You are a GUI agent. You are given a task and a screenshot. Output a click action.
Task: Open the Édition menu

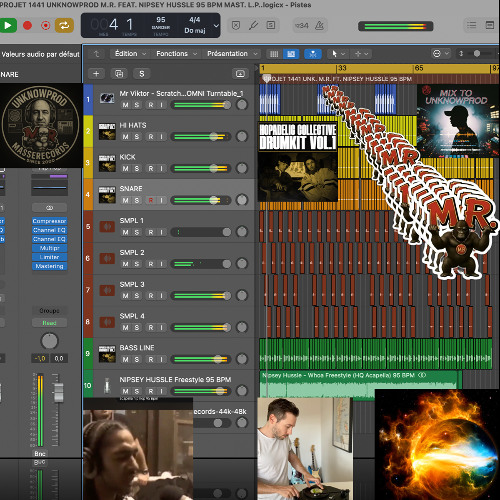click(130, 54)
